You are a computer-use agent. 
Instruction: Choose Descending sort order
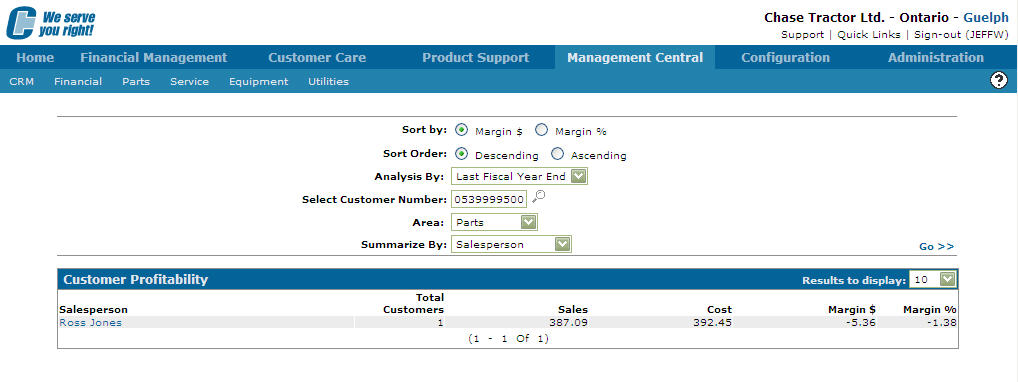coord(461,155)
